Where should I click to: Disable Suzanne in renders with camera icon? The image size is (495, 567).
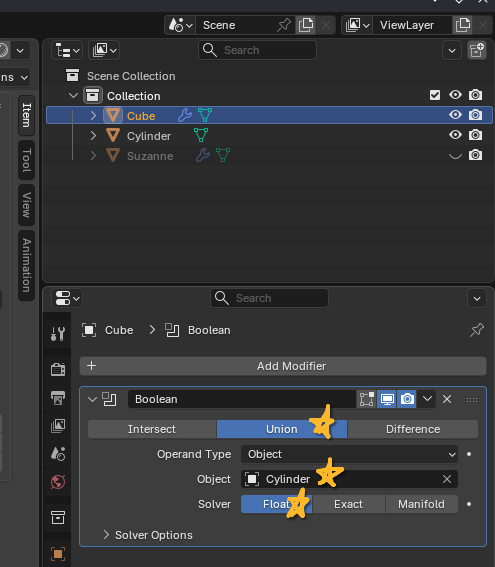point(475,155)
